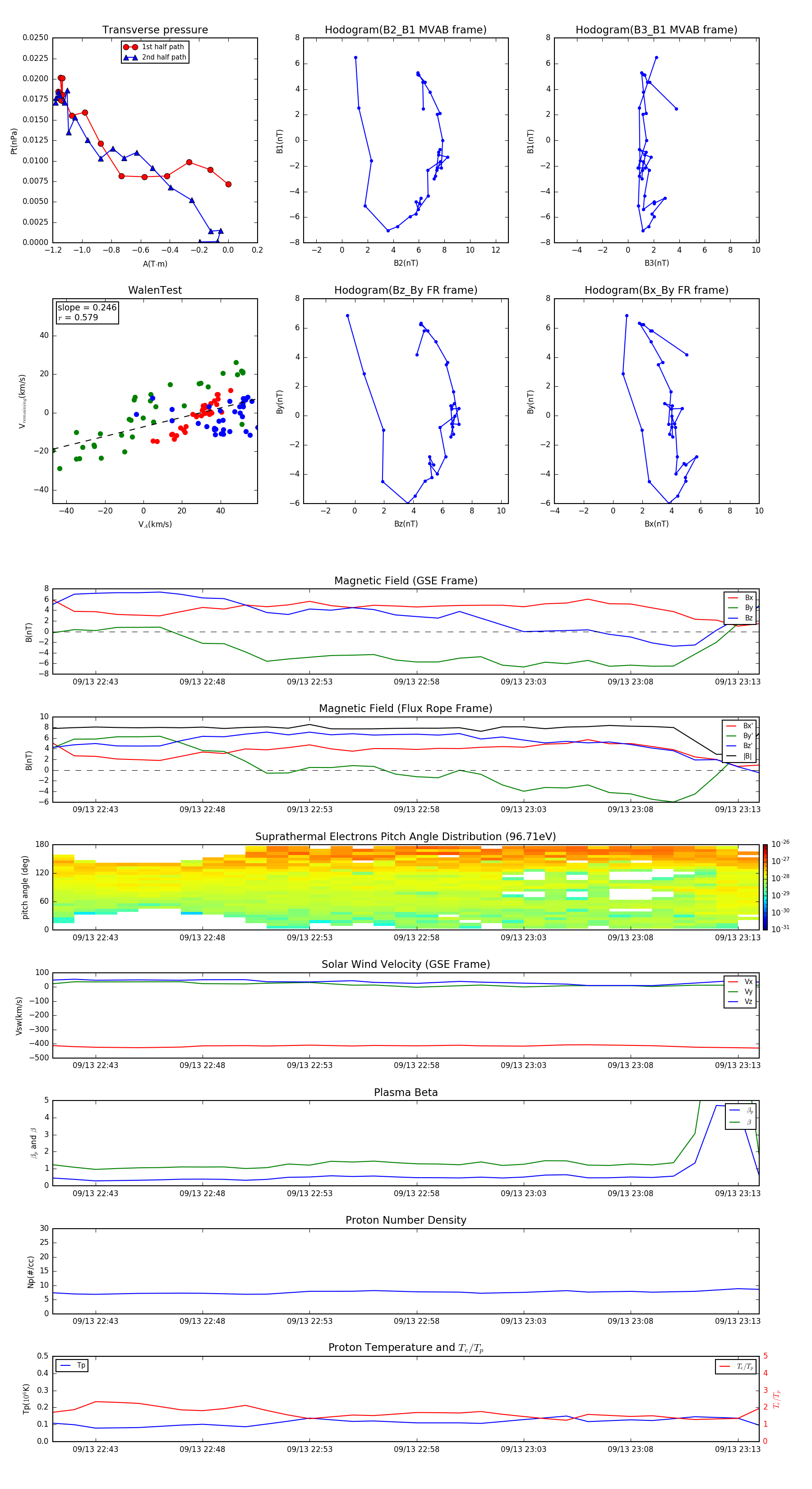
Task: Click the Suprathermal Electrons Pitch Angle Distribution title
Action: (406, 837)
